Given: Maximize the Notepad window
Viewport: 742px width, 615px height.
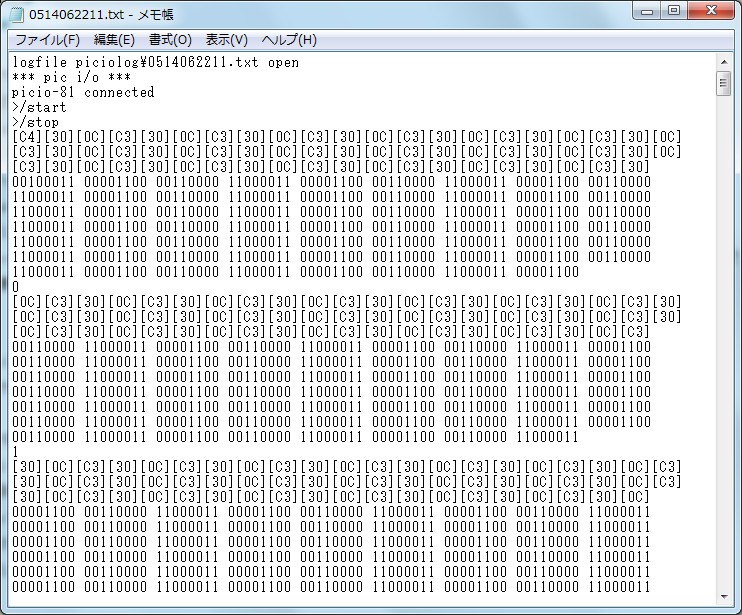Looking at the screenshot, I should point(674,11).
